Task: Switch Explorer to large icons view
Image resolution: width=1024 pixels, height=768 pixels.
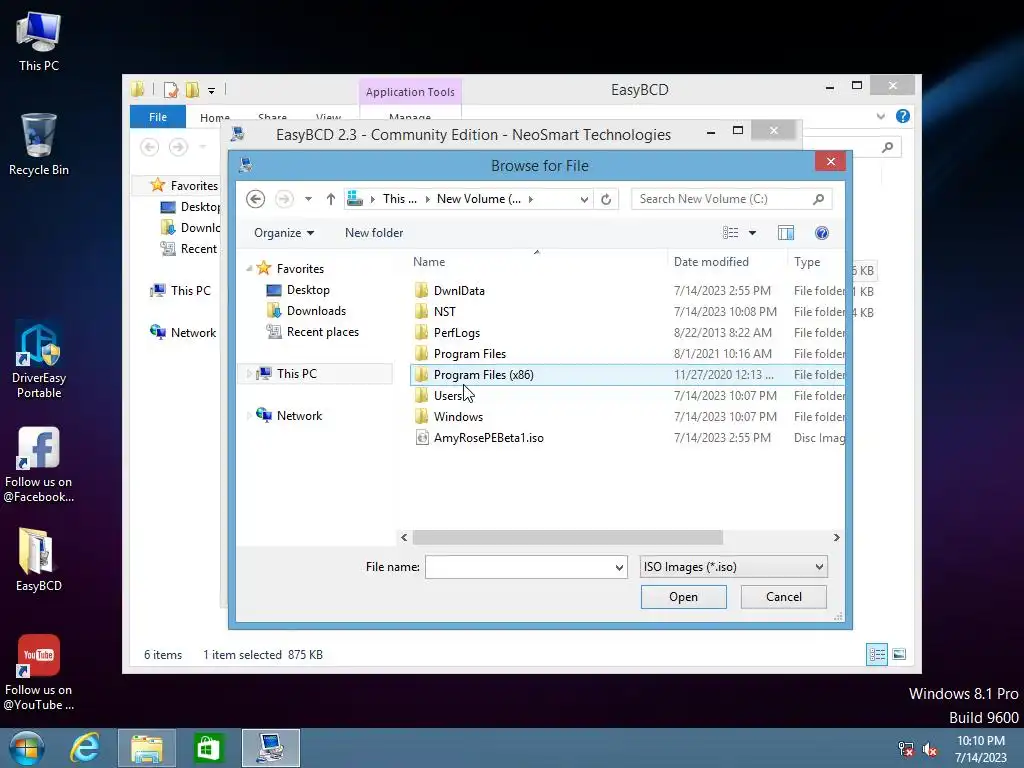Action: tap(899, 654)
